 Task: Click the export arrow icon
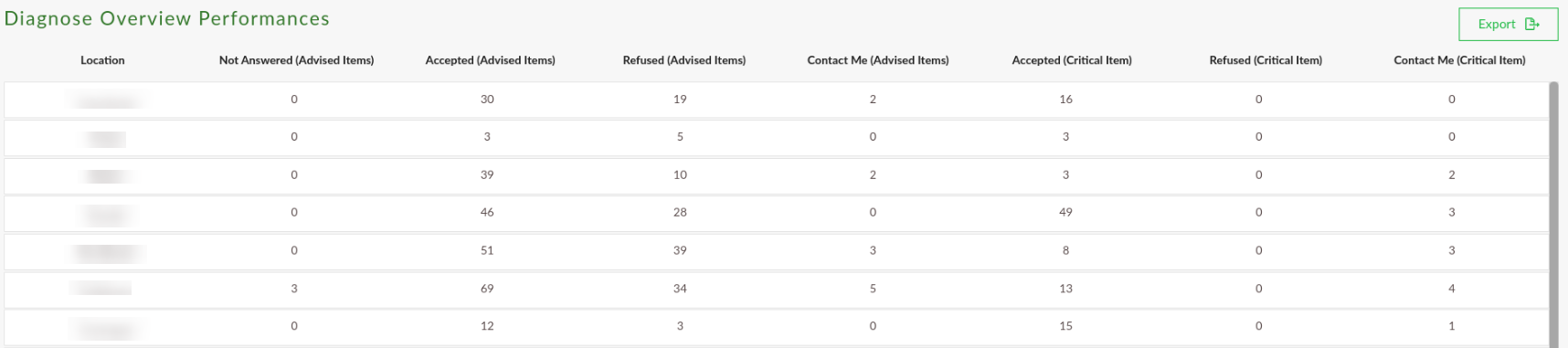1532,25
